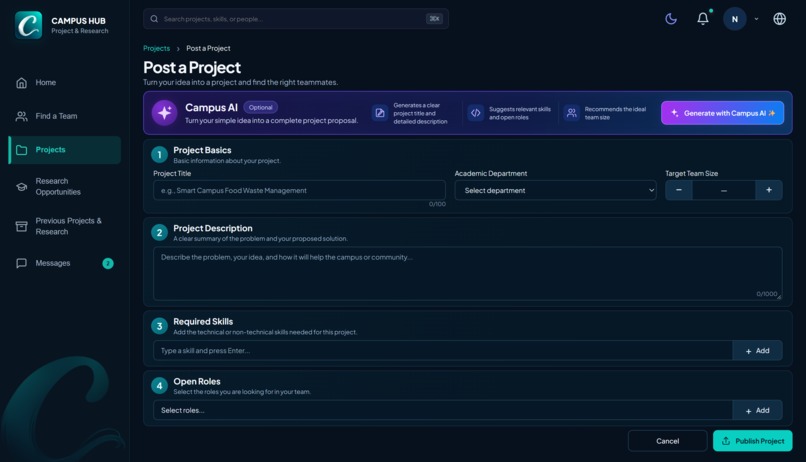Click the Research Opportunities graduation cap icon
The image size is (806, 462).
click(x=22, y=187)
